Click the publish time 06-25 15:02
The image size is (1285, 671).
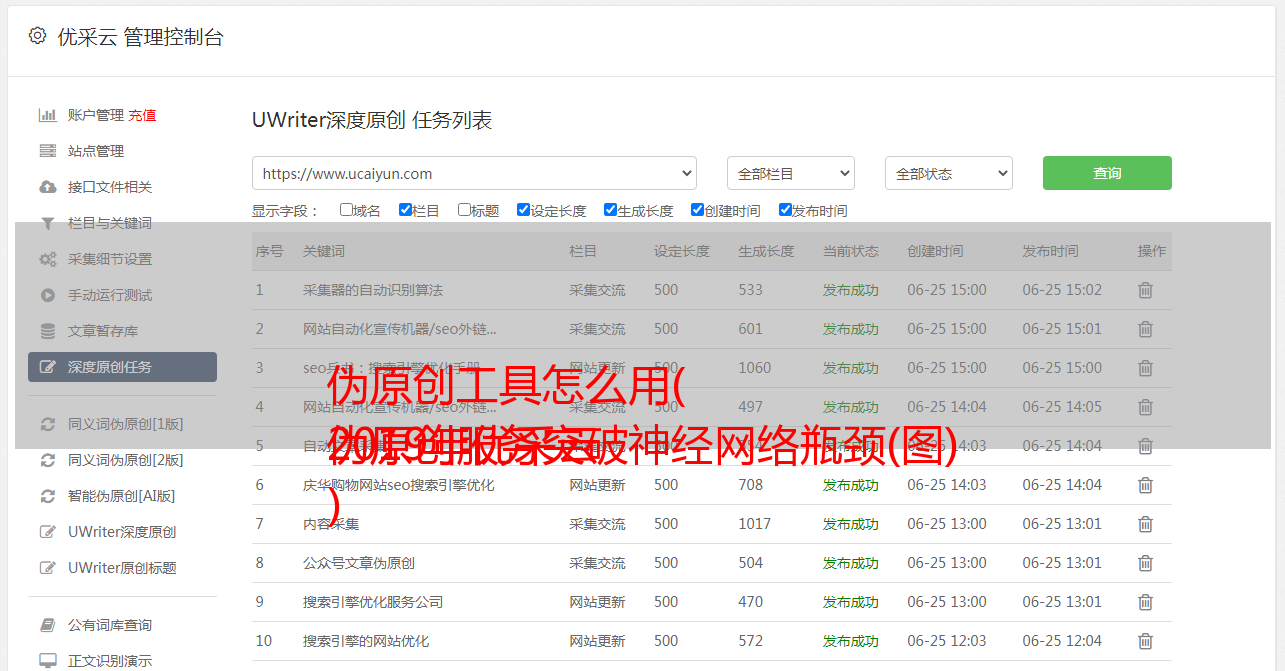click(x=1062, y=290)
